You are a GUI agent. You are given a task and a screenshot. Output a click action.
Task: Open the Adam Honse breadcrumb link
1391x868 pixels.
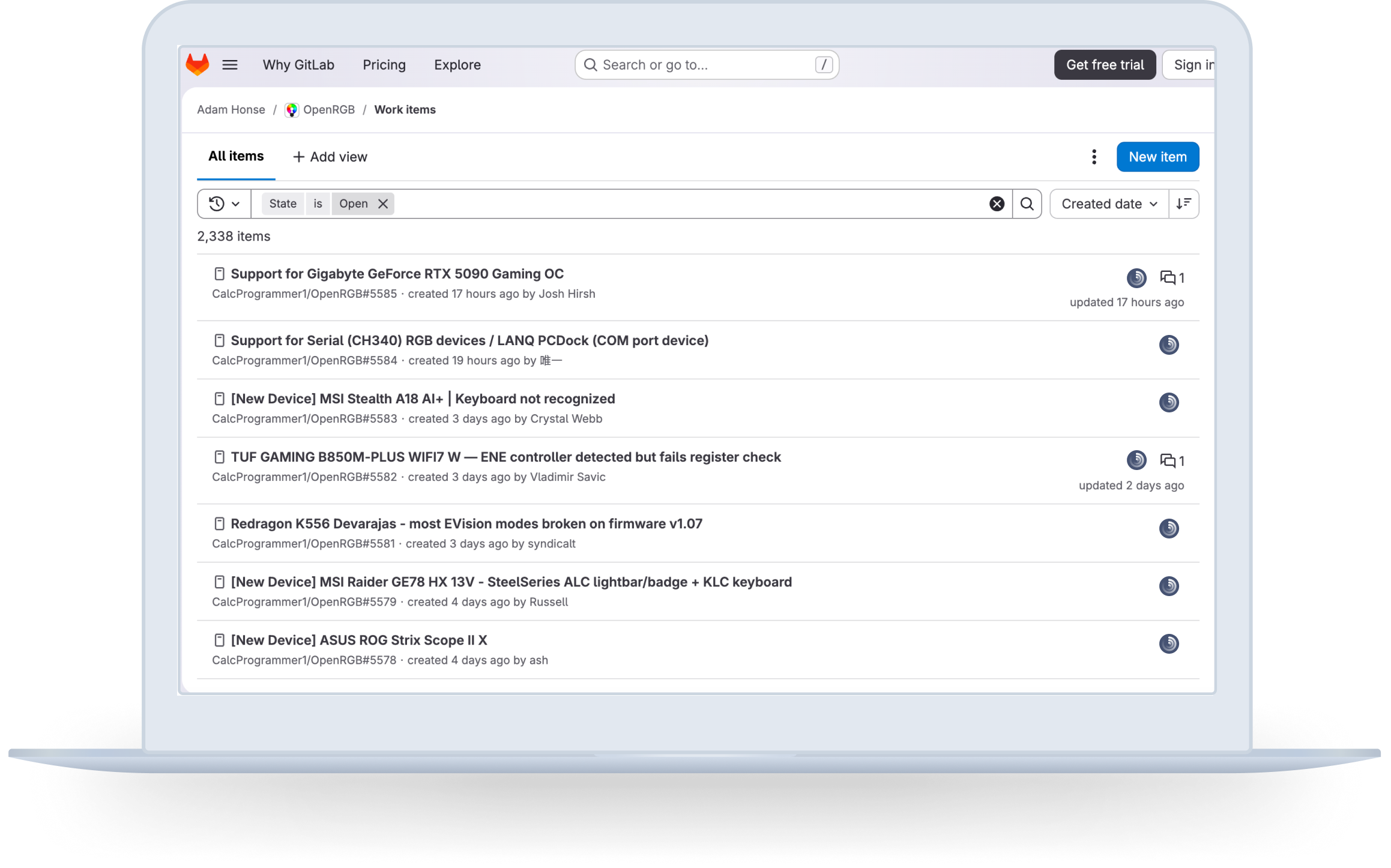(x=231, y=110)
